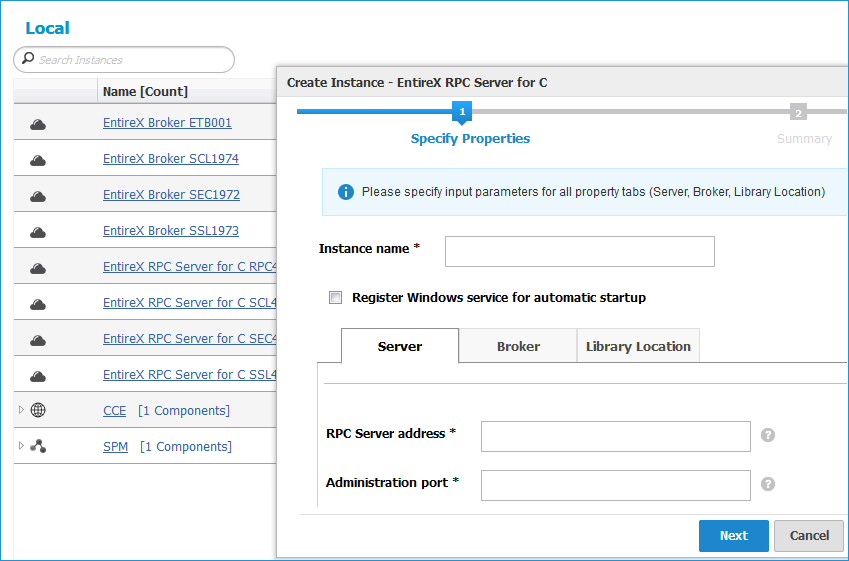Click the Administration port input field

pos(616,485)
